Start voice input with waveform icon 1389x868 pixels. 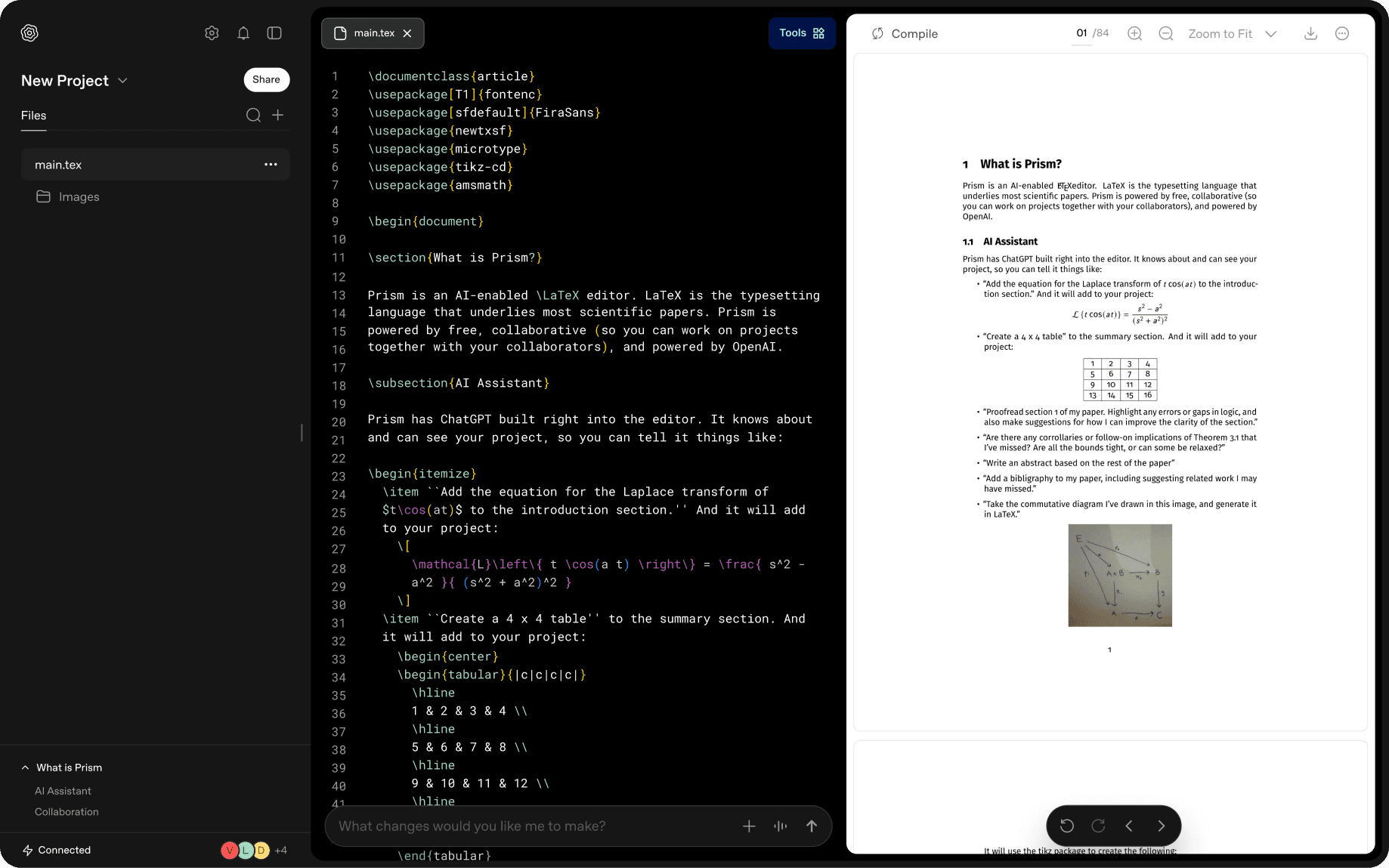coord(781,826)
